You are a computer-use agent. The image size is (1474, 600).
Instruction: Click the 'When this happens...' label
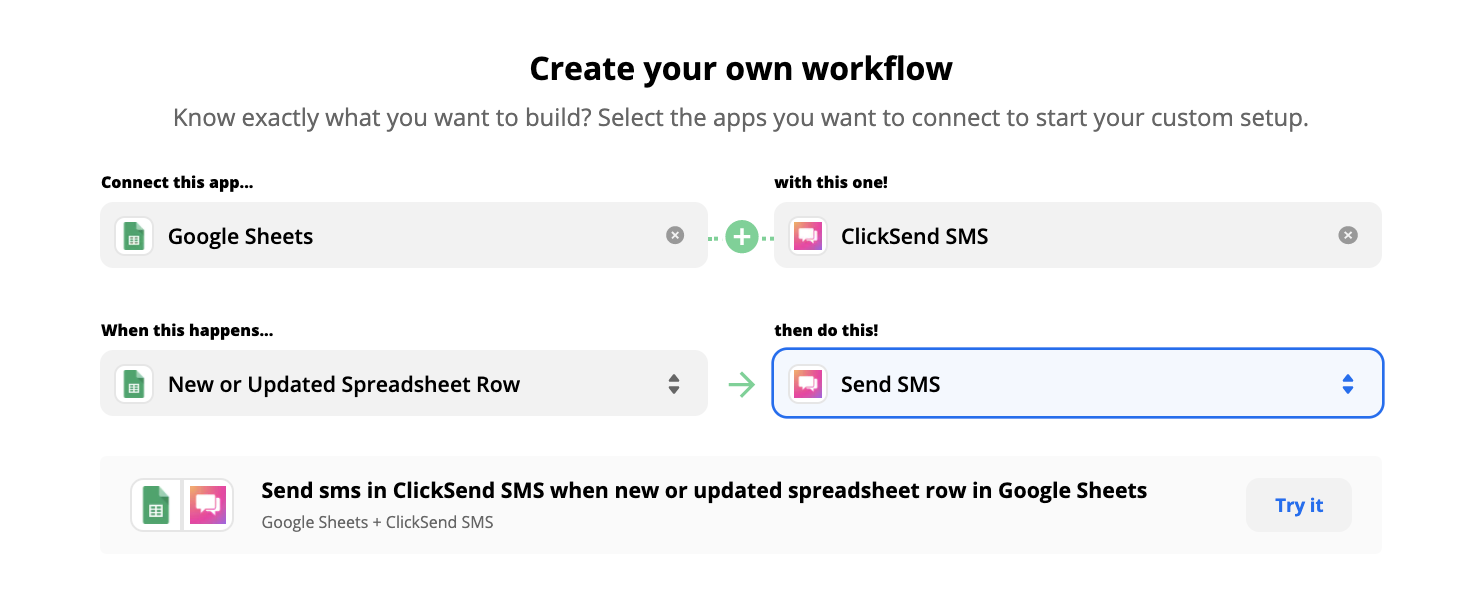(187, 331)
